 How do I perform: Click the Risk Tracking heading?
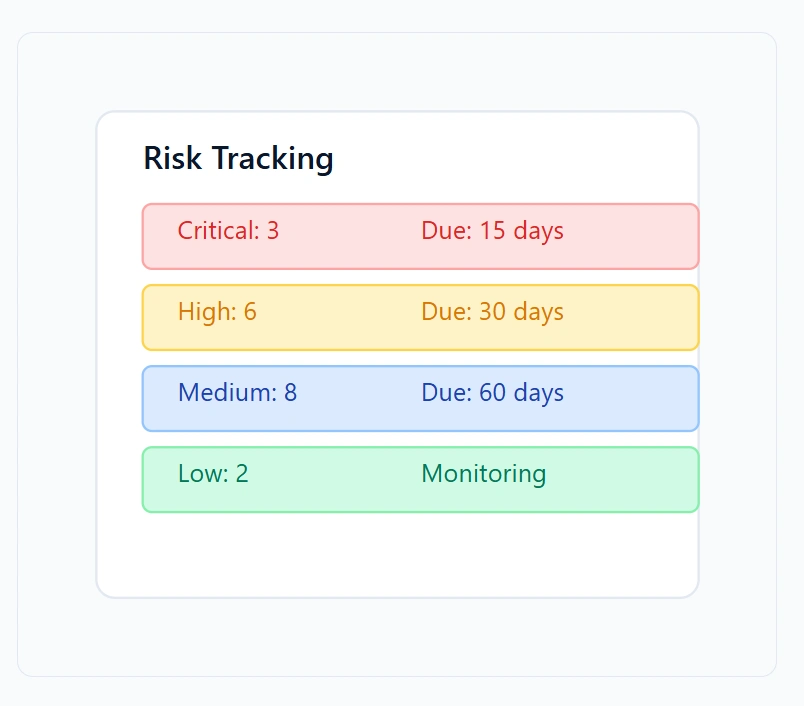click(238, 159)
